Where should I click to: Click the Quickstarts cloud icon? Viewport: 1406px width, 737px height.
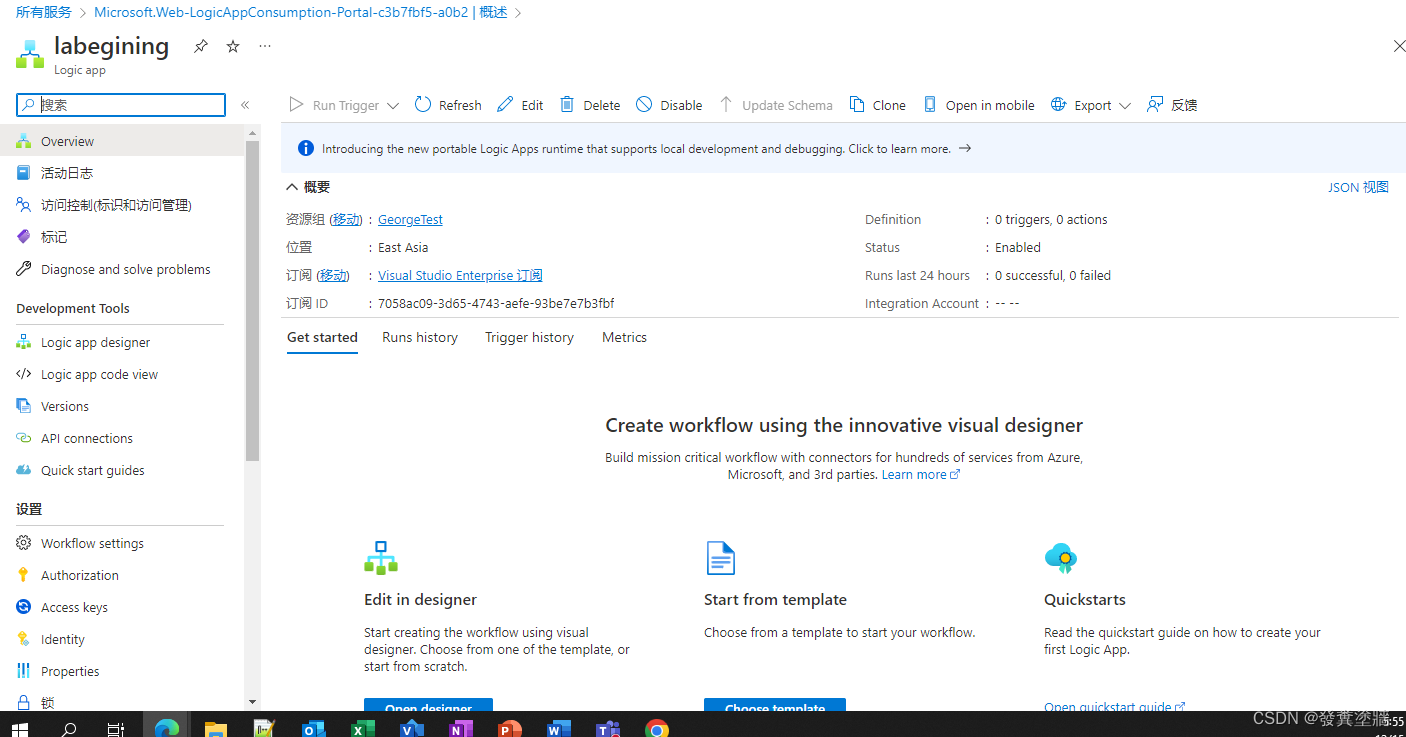click(1061, 558)
